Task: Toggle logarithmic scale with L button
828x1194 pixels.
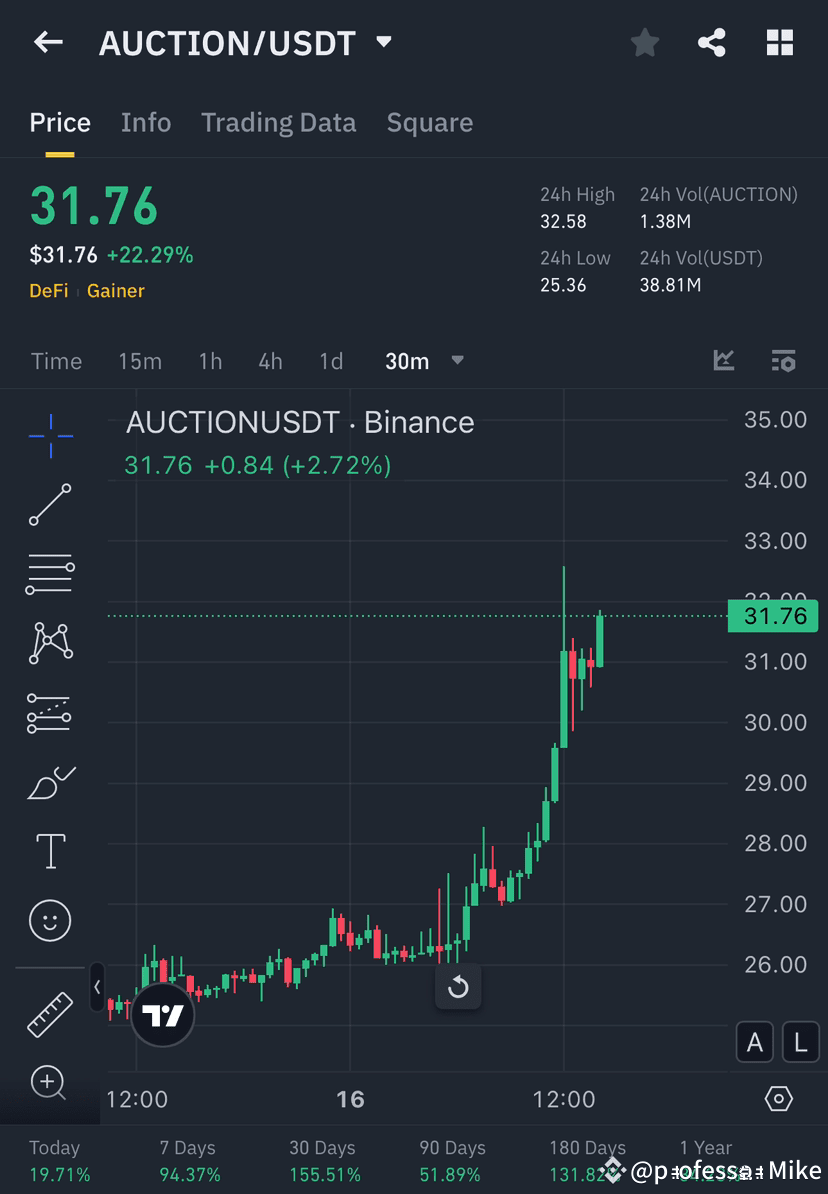Action: pyautogui.click(x=800, y=1042)
